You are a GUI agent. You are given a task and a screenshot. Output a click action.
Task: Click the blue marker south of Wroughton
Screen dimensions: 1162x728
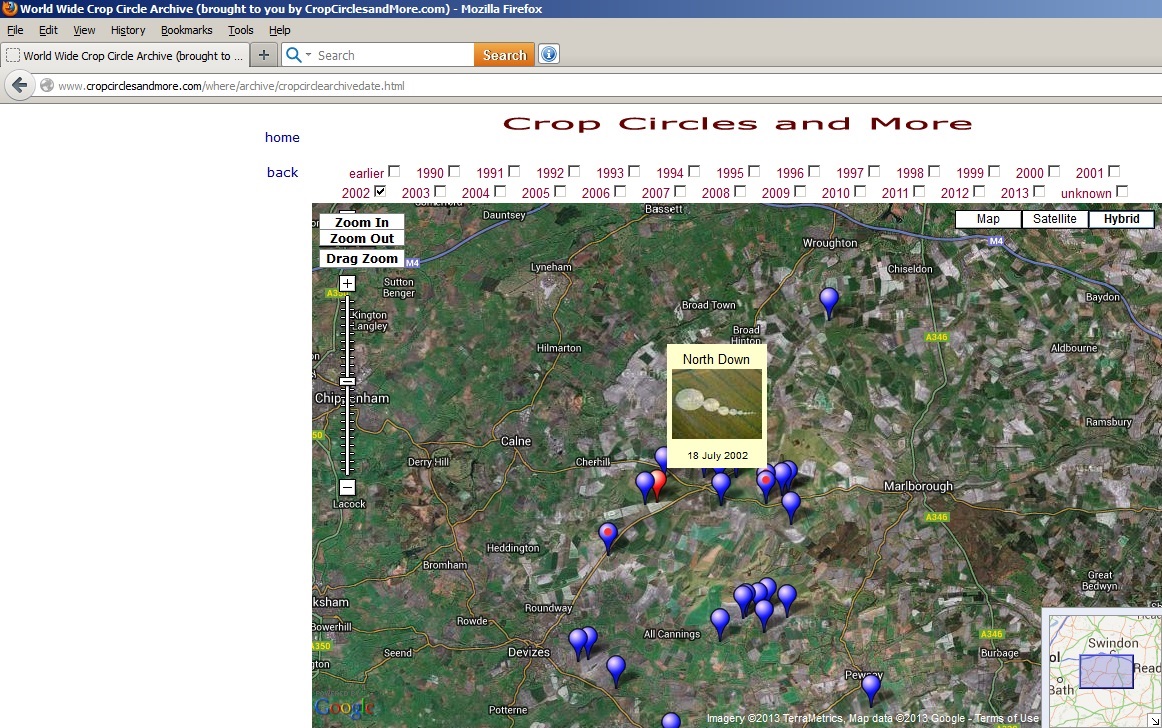click(x=828, y=299)
